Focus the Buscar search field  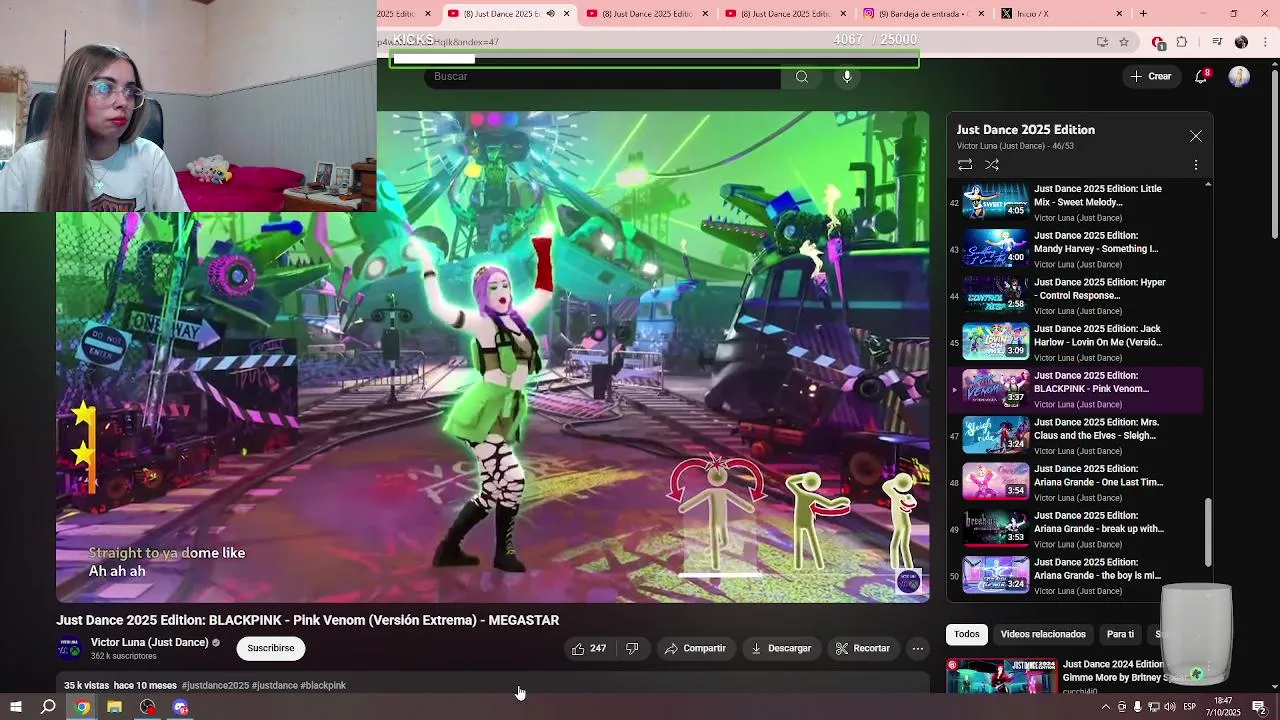click(x=602, y=77)
